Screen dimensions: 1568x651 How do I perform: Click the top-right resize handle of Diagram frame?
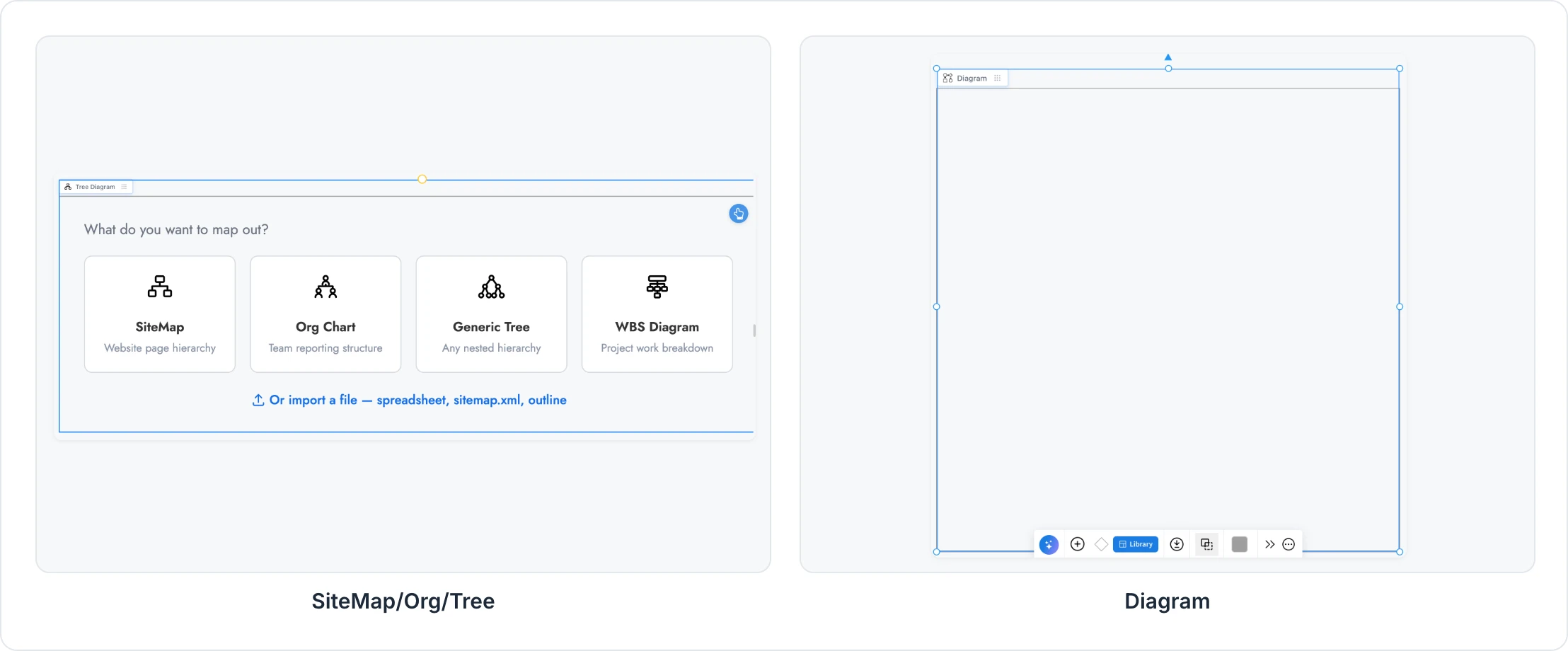[x=1400, y=69]
